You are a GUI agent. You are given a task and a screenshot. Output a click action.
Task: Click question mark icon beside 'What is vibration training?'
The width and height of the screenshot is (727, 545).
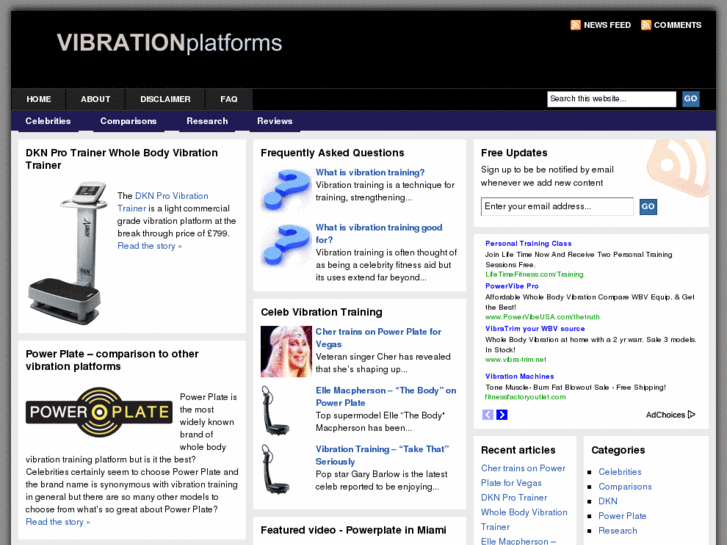286,190
